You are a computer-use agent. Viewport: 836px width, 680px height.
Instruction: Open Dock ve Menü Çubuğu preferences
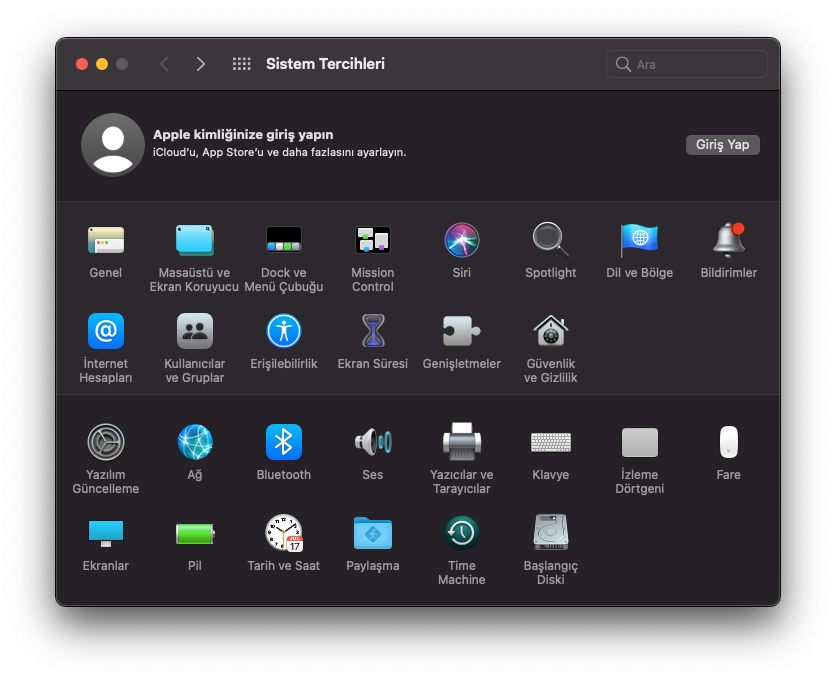coord(284,240)
